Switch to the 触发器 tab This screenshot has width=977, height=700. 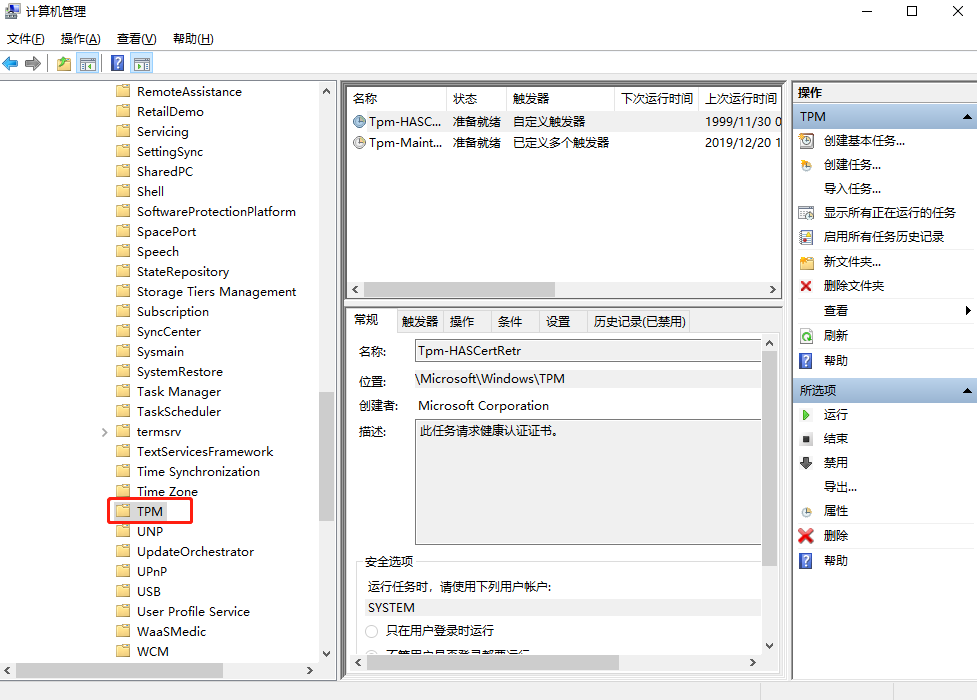[420, 321]
